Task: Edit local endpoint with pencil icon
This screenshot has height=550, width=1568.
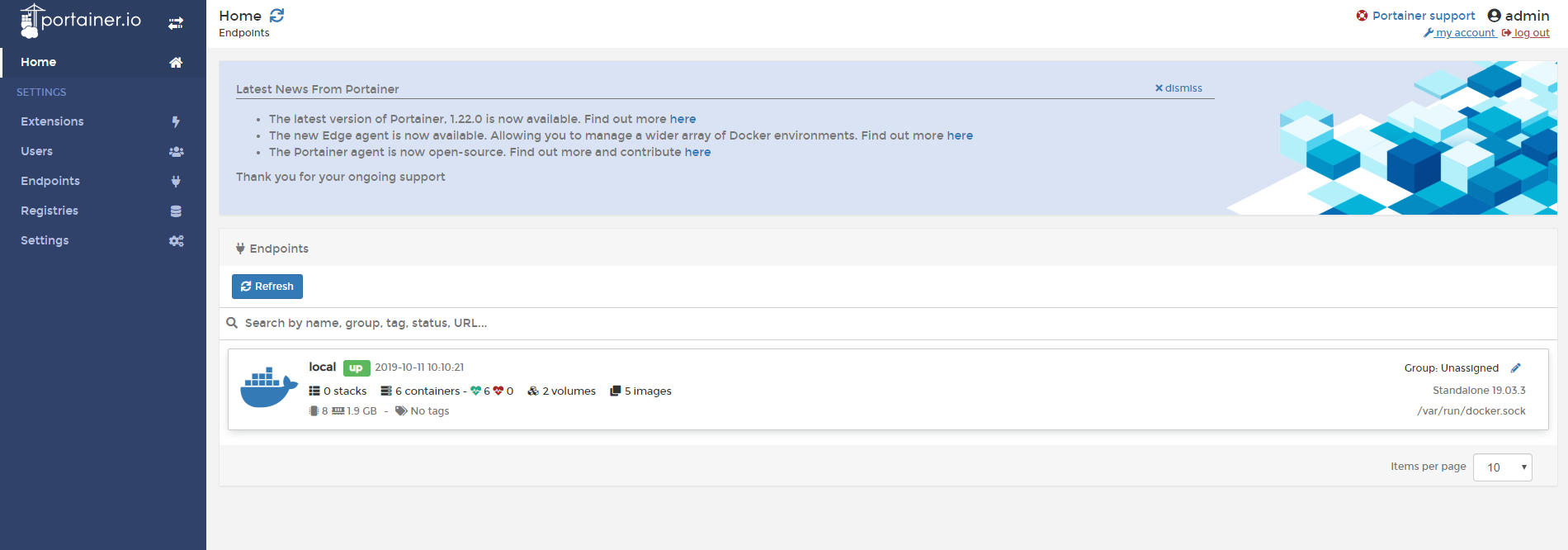Action: (x=1515, y=368)
